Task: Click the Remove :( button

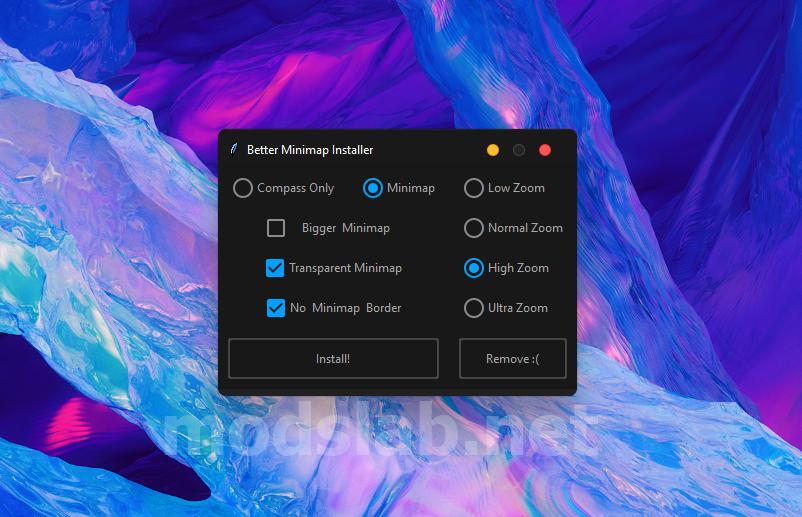Action: (x=513, y=358)
